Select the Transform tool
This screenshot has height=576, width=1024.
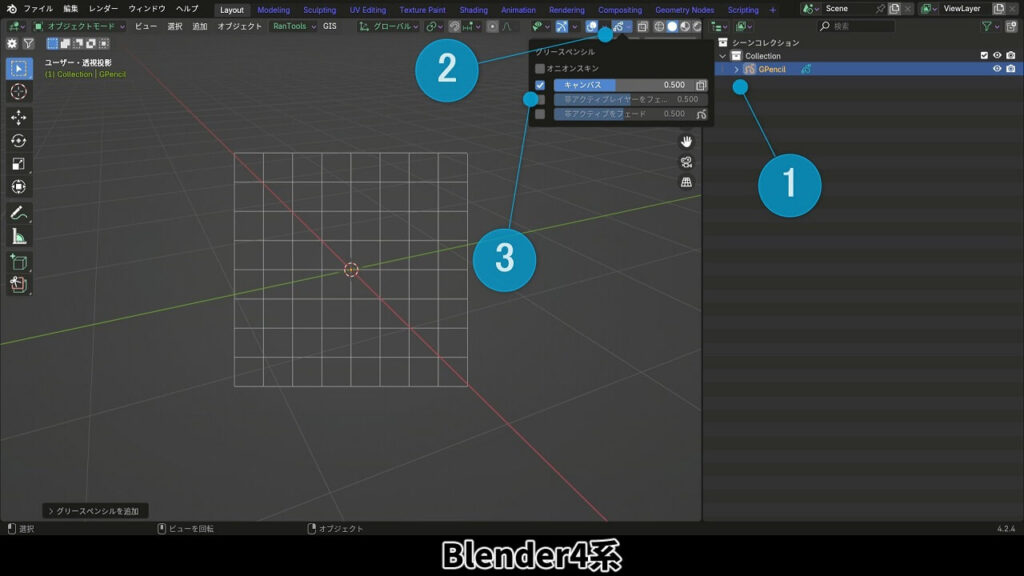pos(19,187)
